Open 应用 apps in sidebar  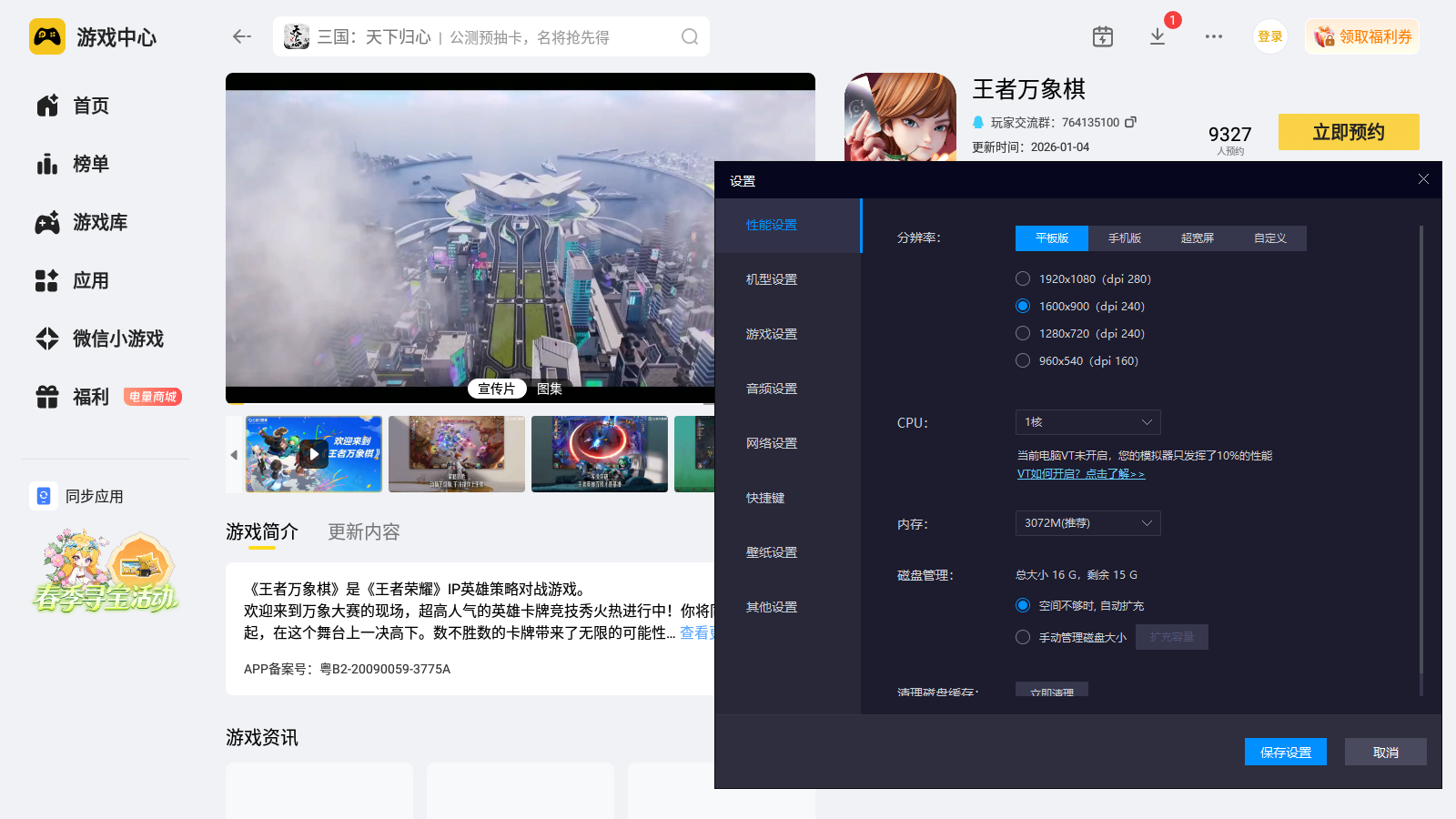[73, 280]
